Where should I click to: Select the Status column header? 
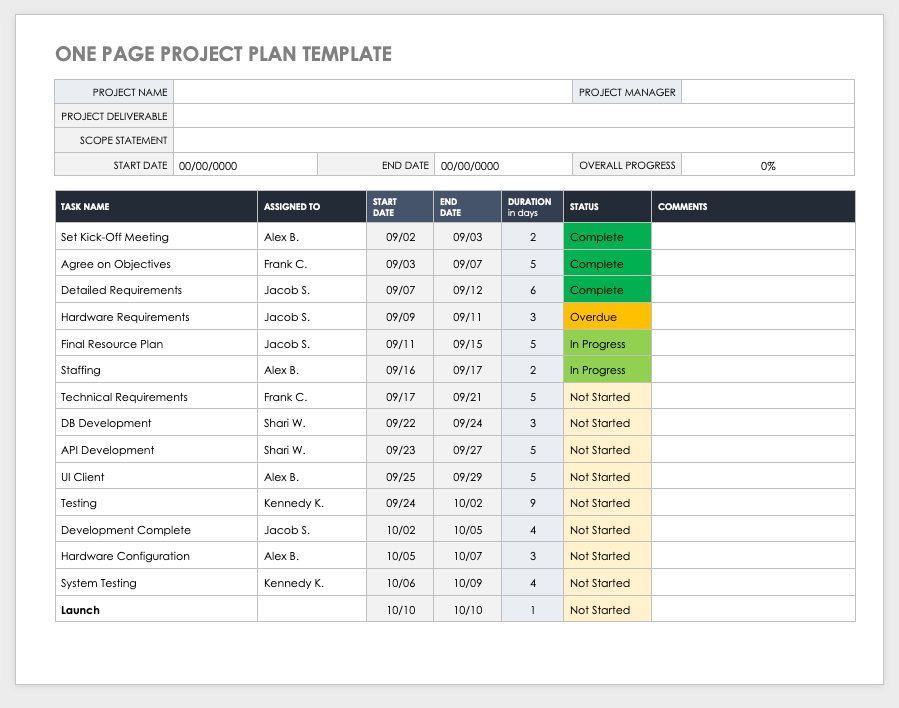coord(607,207)
